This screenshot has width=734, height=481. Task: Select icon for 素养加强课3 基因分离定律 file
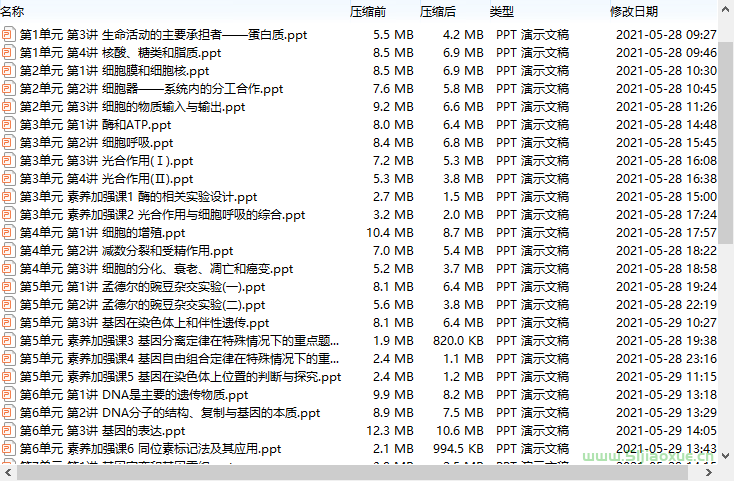[8, 341]
